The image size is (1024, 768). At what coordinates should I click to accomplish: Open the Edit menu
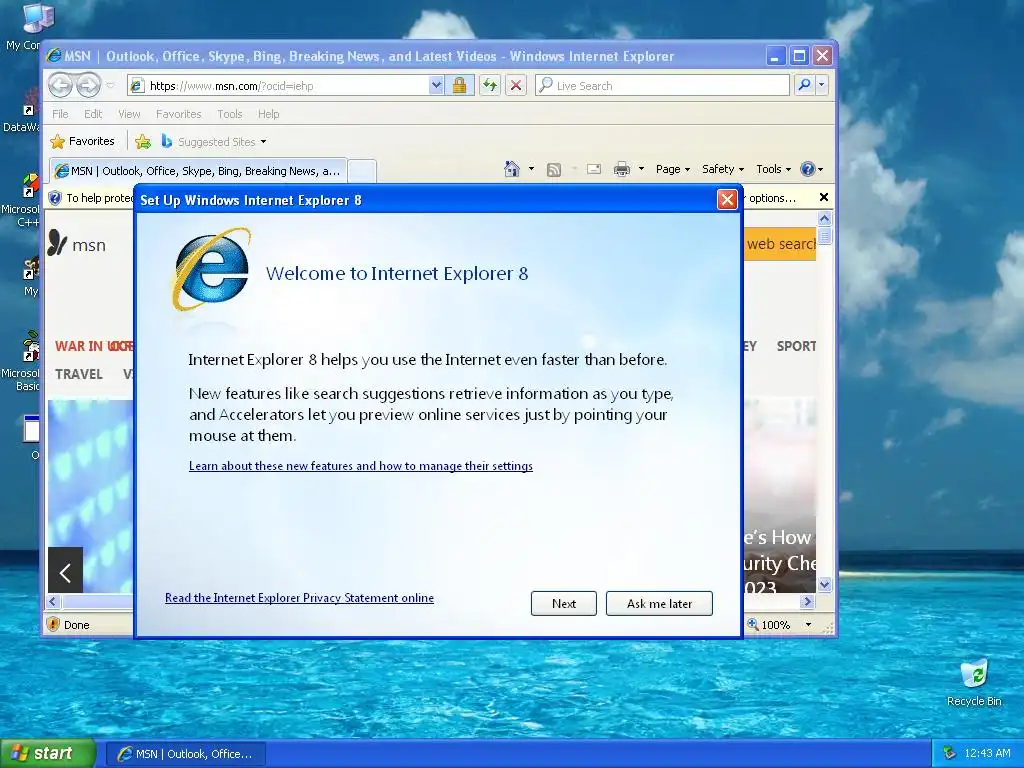click(93, 114)
